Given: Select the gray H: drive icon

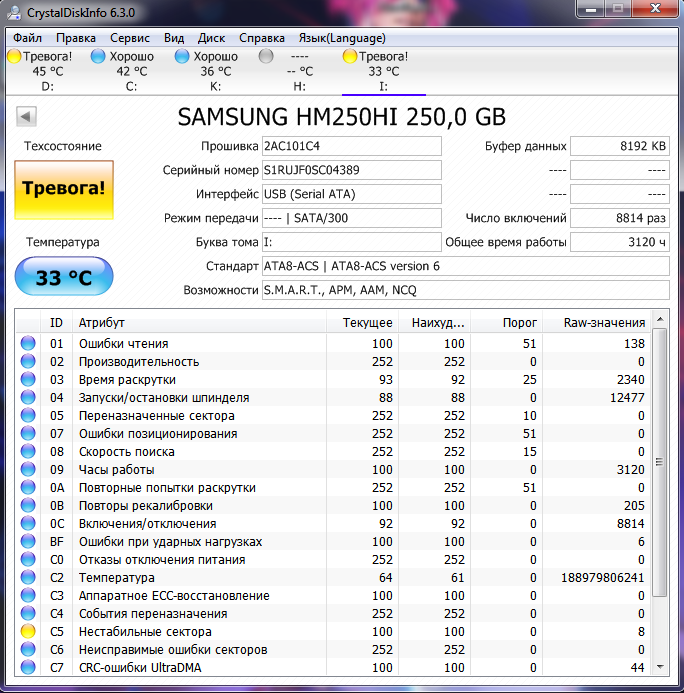Looking at the screenshot, I should [266, 57].
